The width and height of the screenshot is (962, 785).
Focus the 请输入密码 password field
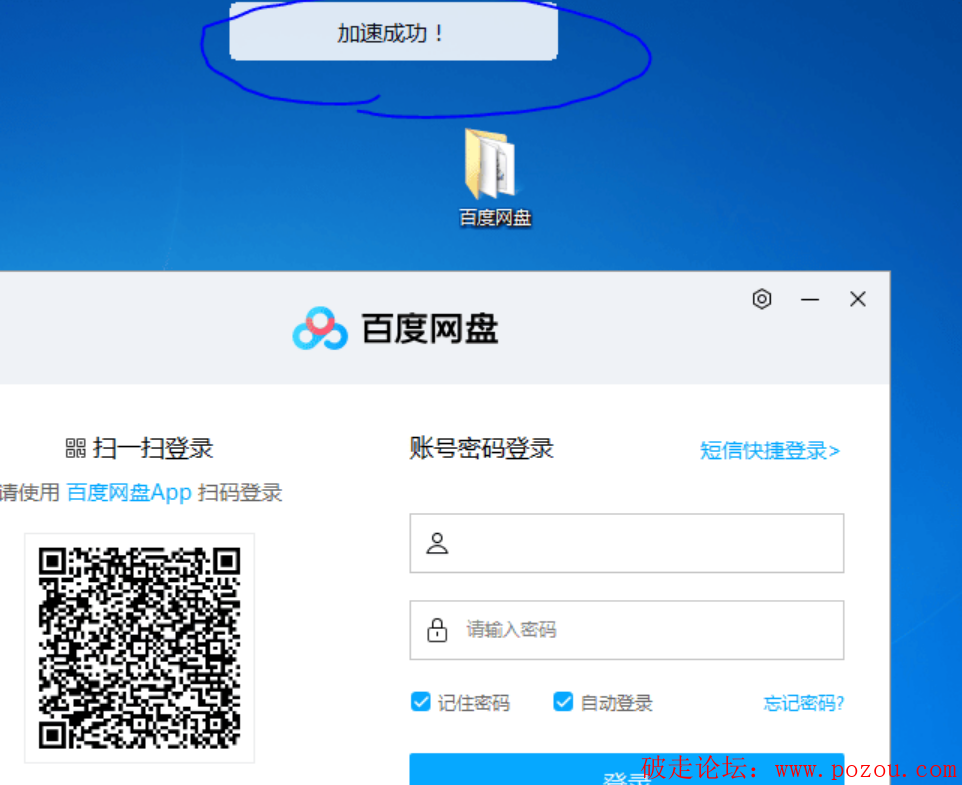pyautogui.click(x=626, y=630)
